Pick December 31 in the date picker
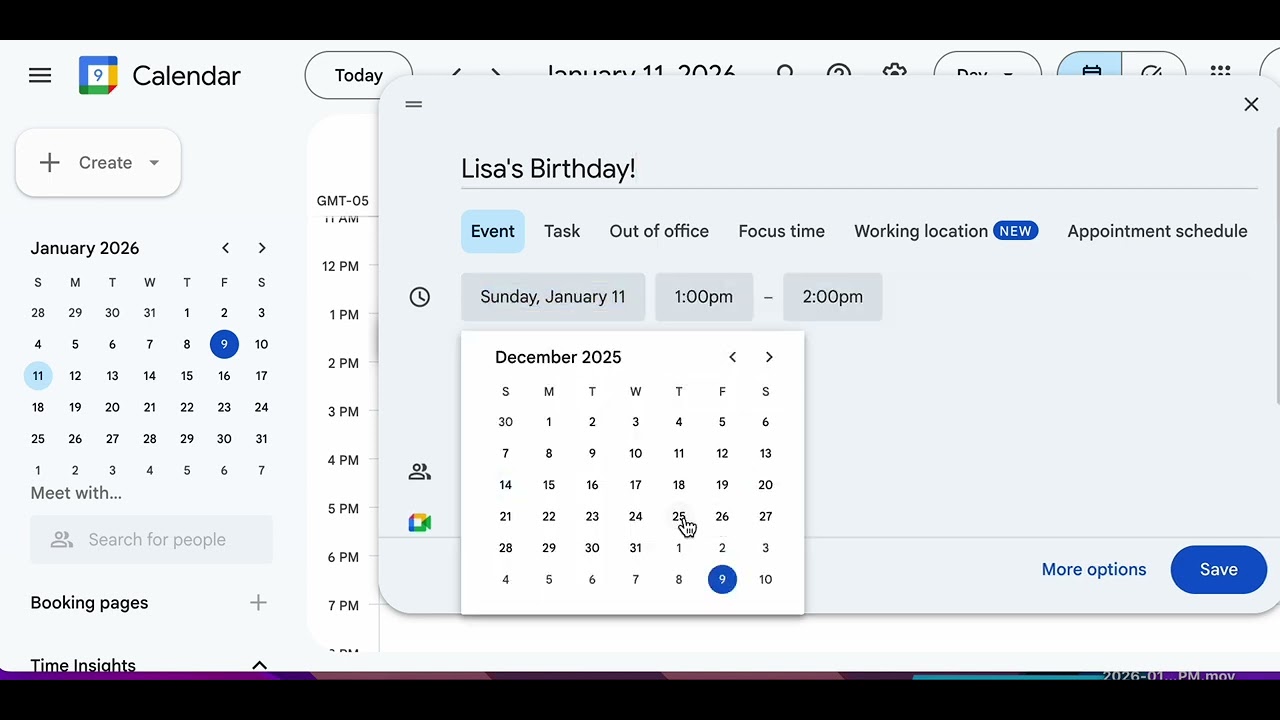1280x720 pixels. [x=636, y=548]
